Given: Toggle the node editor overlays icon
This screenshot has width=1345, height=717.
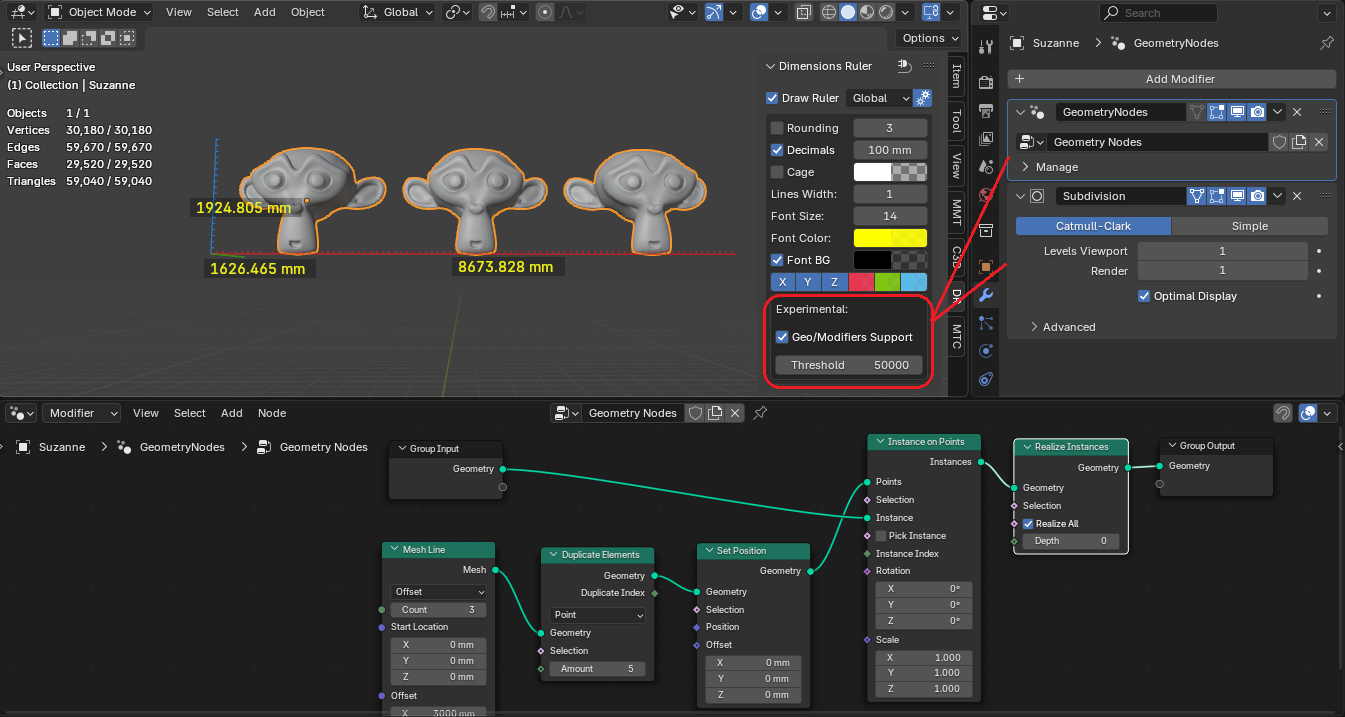Looking at the screenshot, I should 1307,413.
